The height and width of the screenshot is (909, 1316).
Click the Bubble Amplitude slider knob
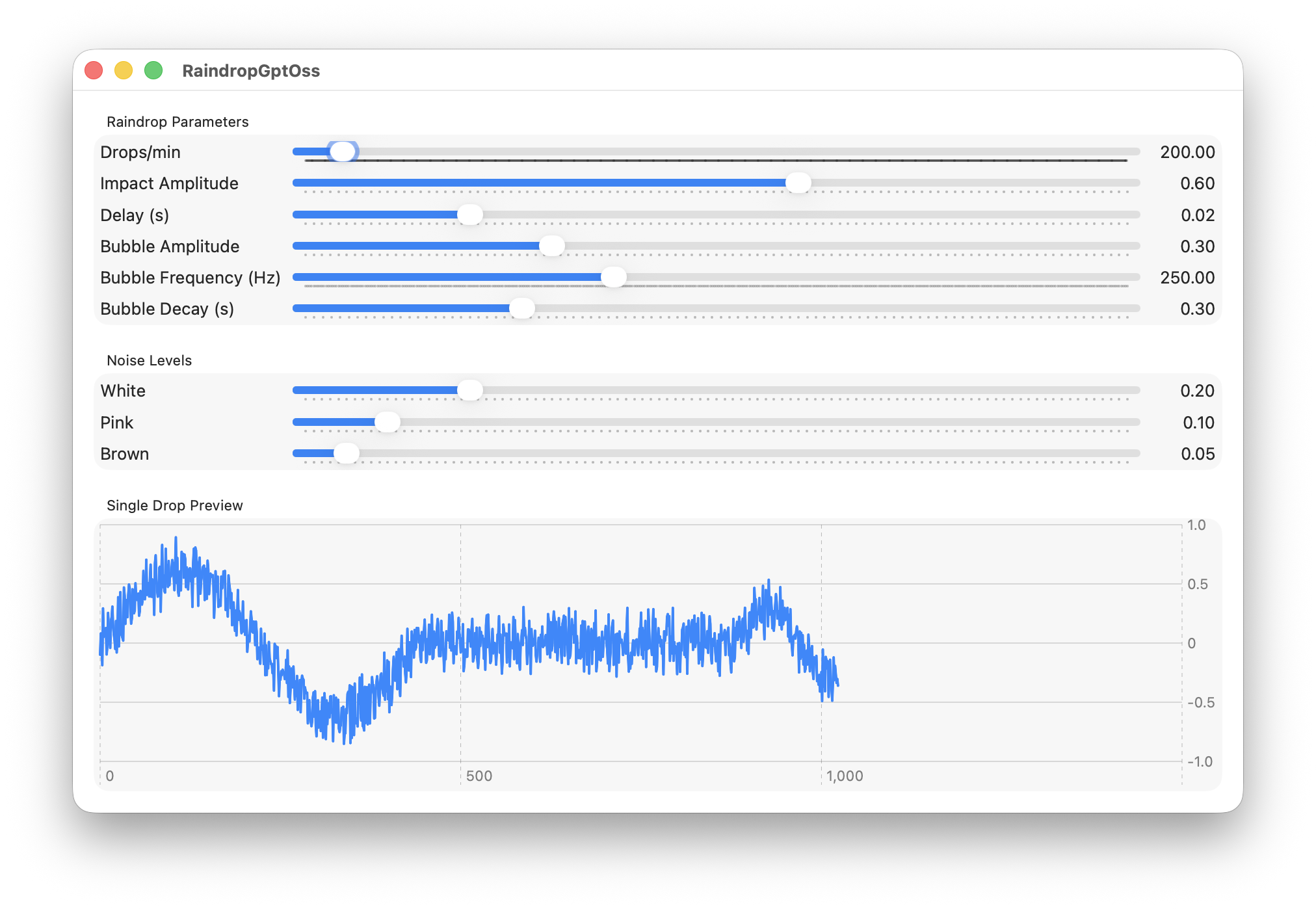(552, 246)
